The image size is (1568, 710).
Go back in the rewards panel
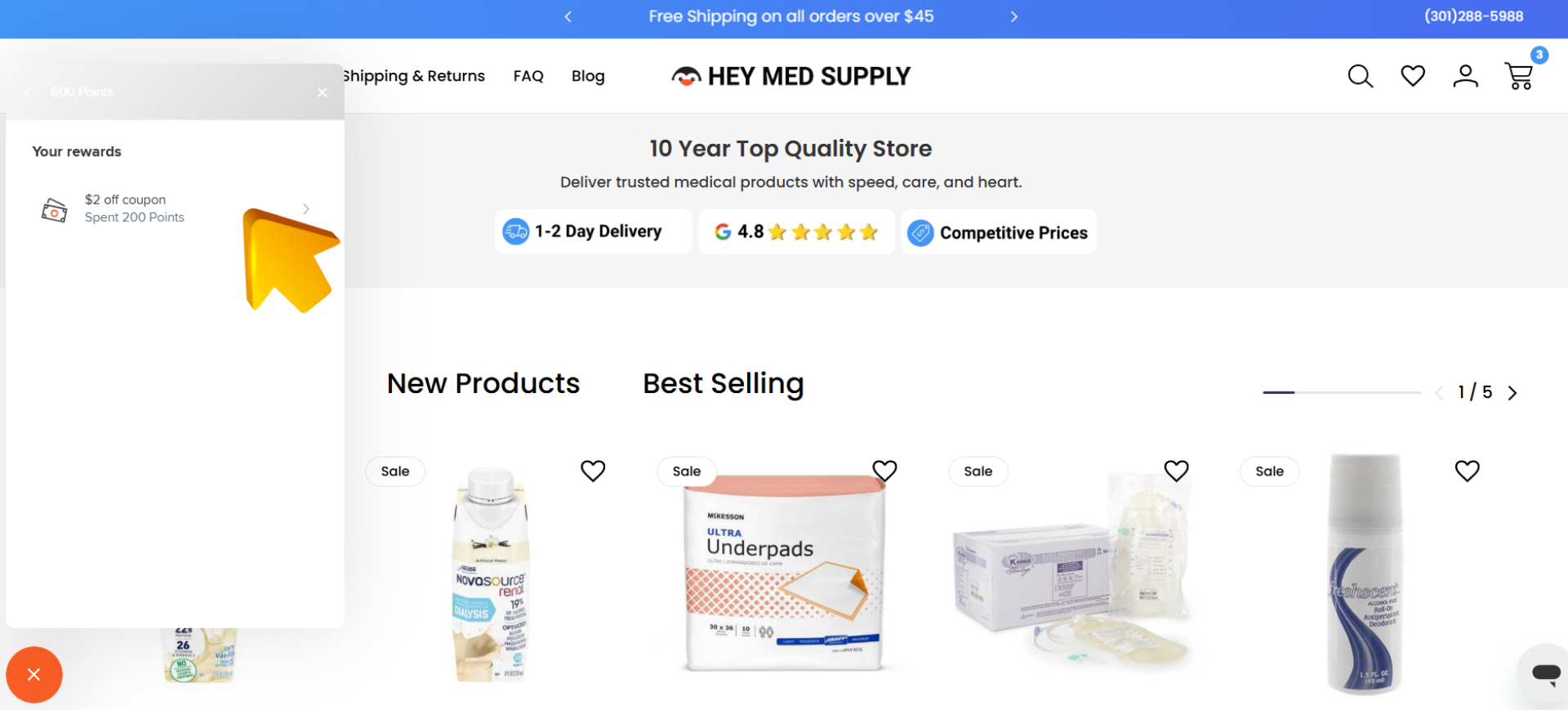29,92
